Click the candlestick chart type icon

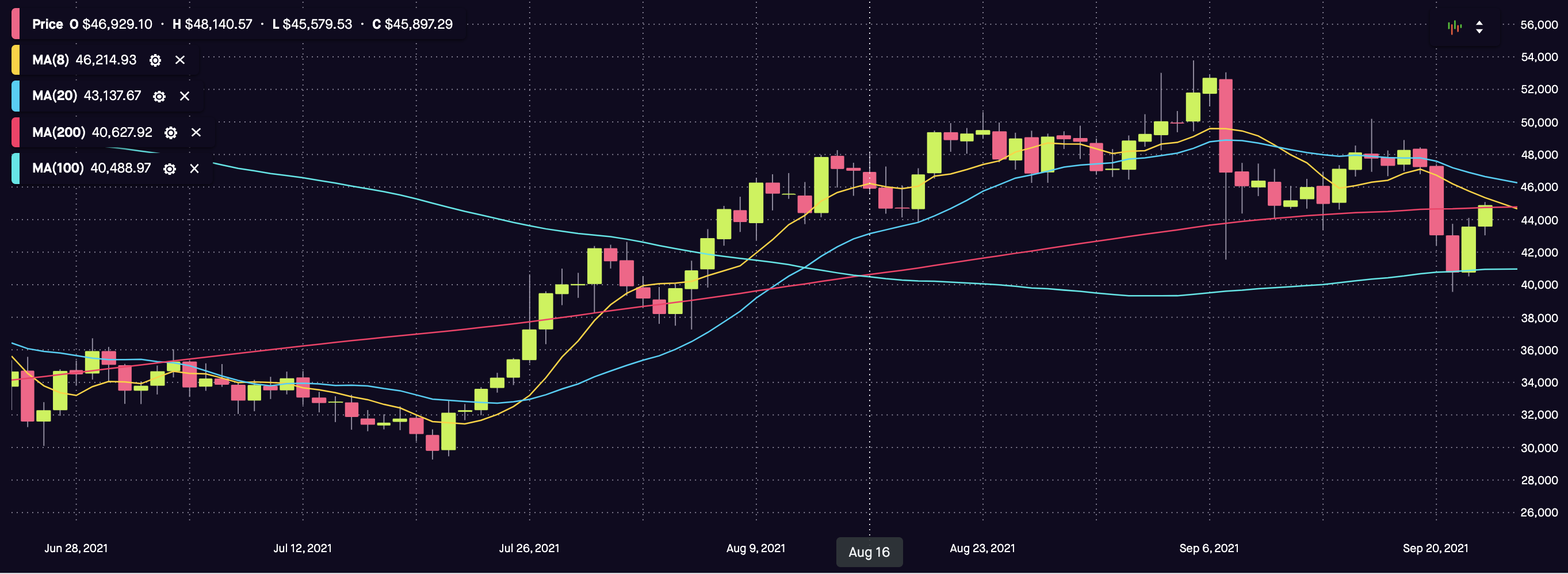pyautogui.click(x=1454, y=27)
